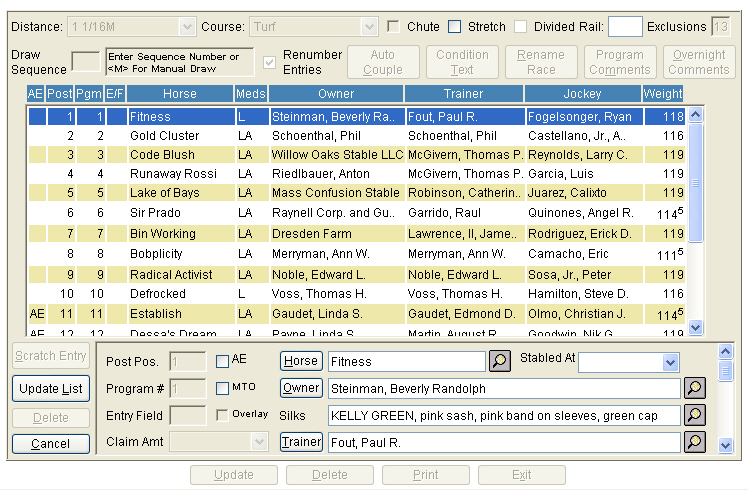
Task: Click the lookup icon next to Silks field
Action: click(694, 415)
